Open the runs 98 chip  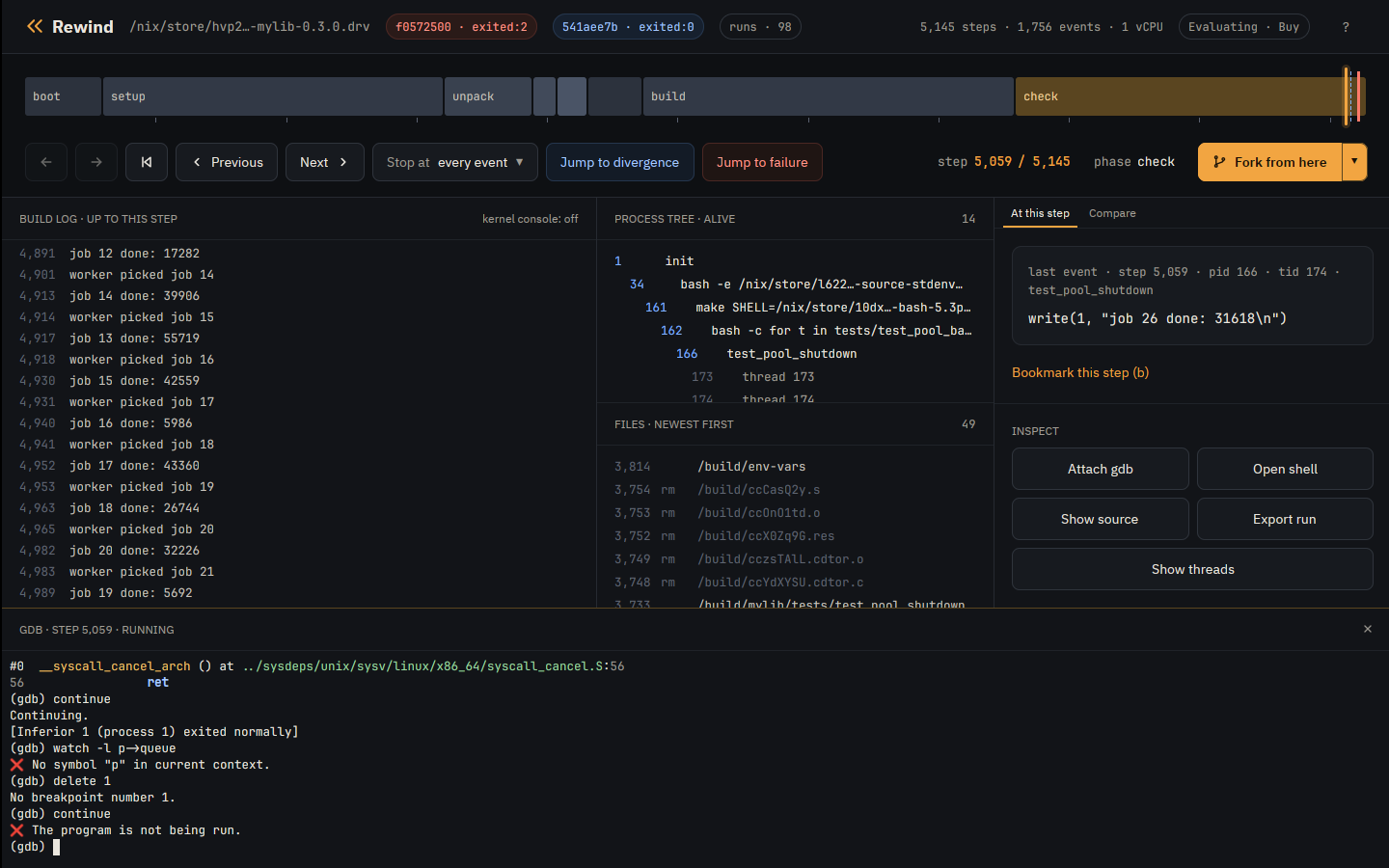760,27
